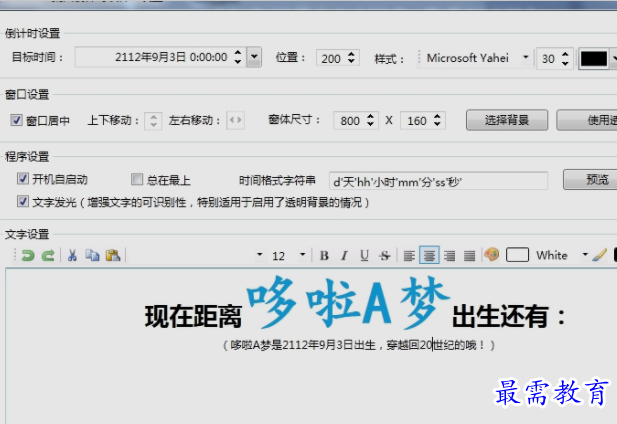
Task: Toggle strikethrough formatting
Action: point(385,256)
